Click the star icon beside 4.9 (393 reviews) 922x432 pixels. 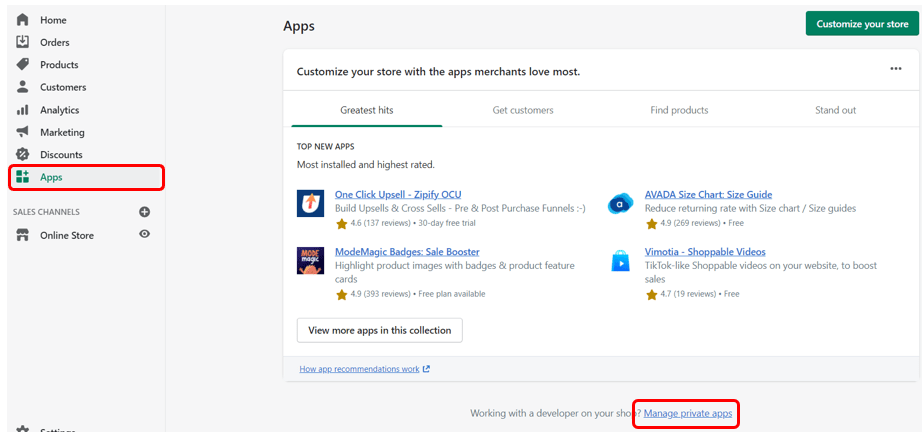[342, 294]
